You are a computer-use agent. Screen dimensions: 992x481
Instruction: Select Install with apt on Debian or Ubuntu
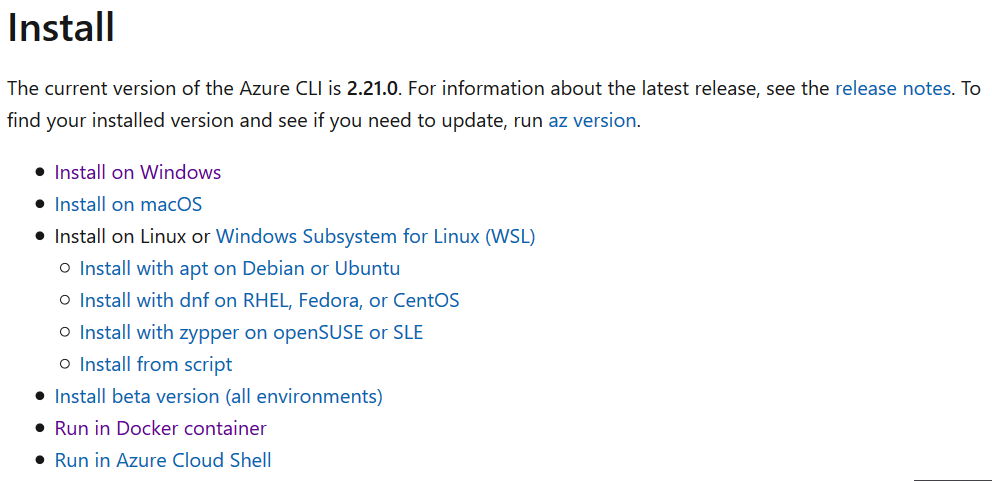[239, 268]
